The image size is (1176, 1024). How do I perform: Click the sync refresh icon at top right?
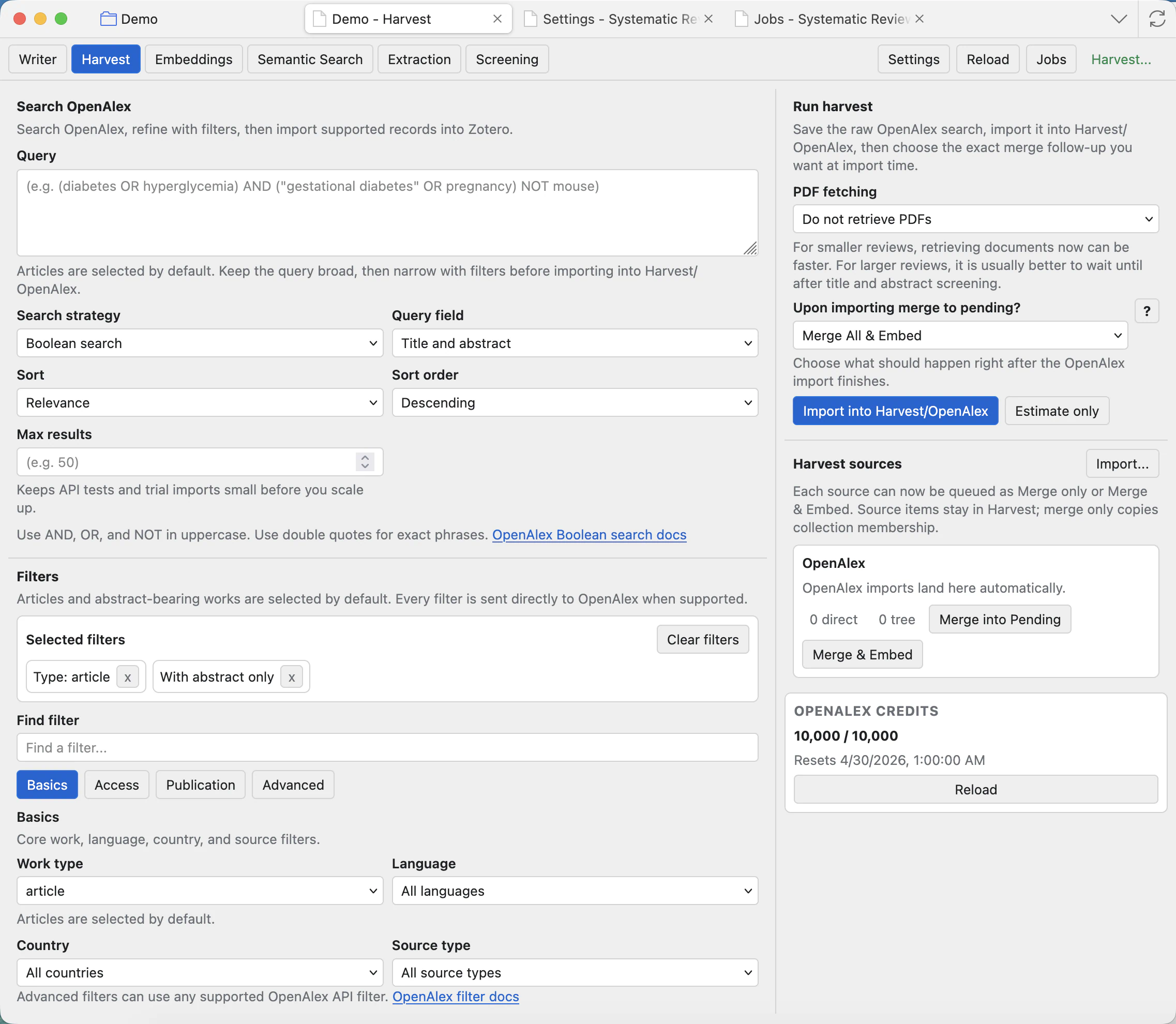[x=1157, y=19]
